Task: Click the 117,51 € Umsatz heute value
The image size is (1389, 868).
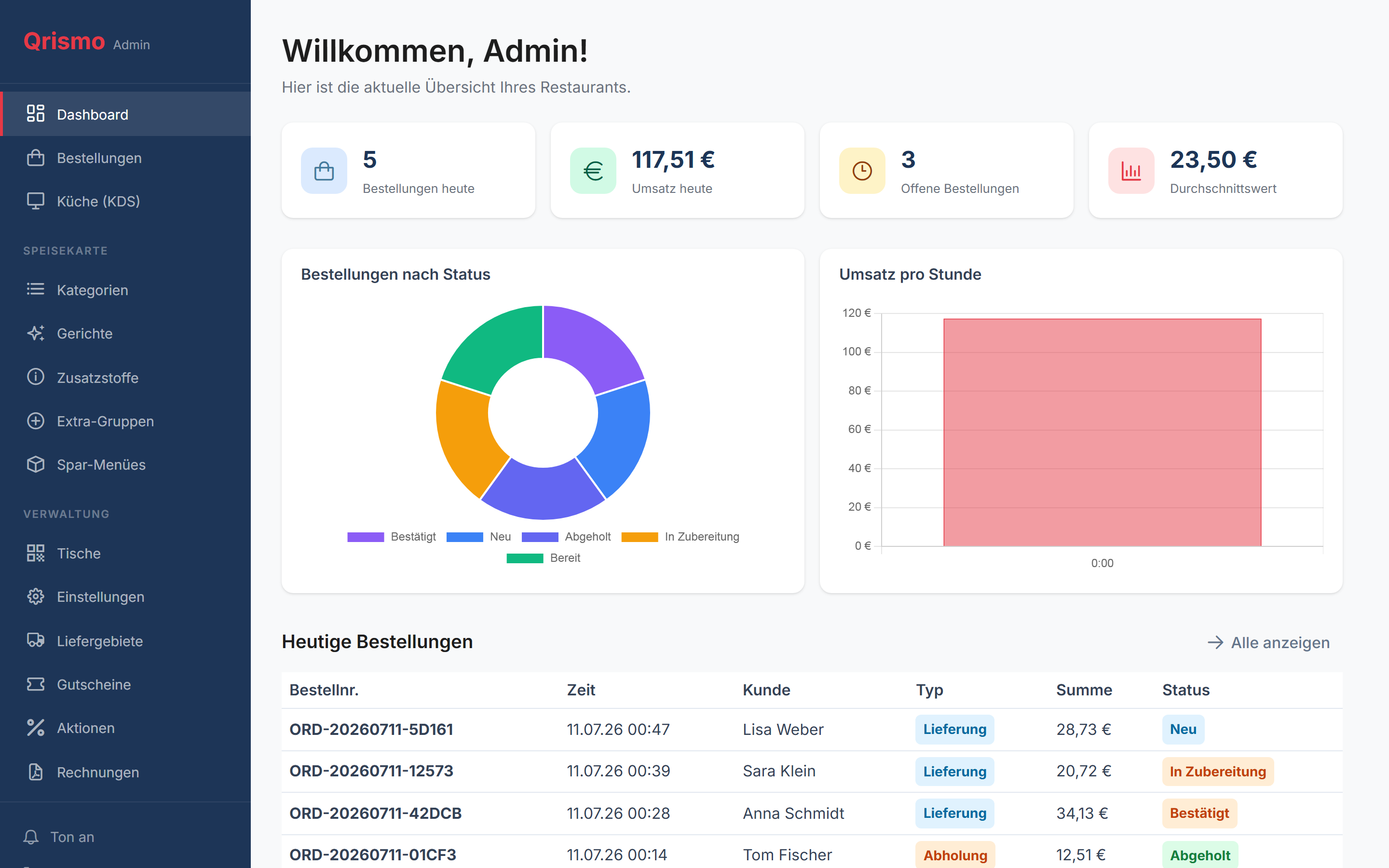Action: coord(673,160)
